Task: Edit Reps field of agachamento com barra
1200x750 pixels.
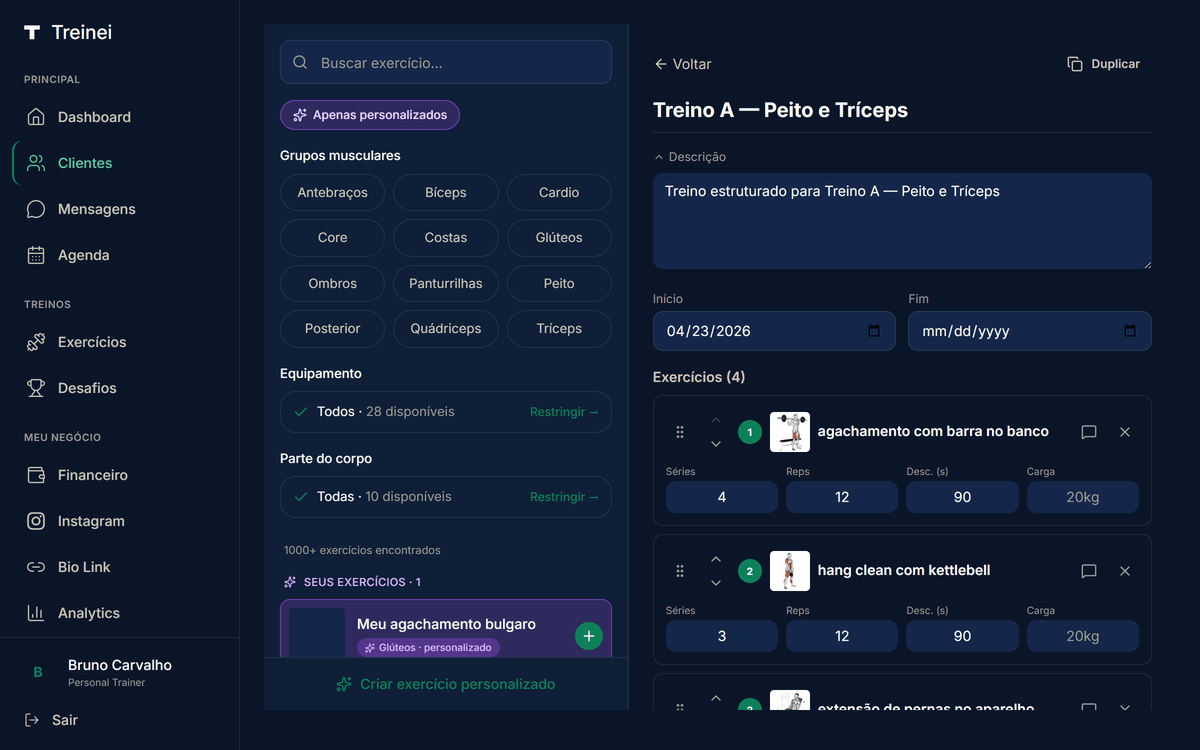Action: [842, 497]
